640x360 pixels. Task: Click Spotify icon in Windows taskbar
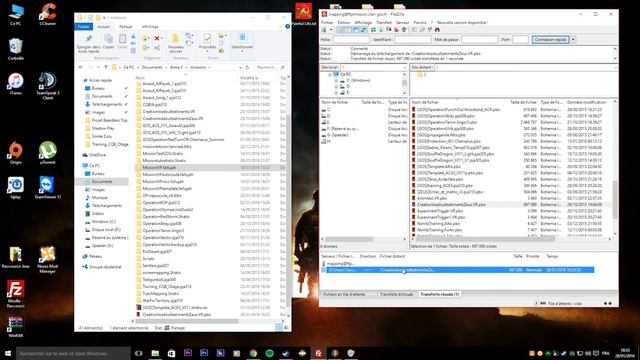coord(269,353)
